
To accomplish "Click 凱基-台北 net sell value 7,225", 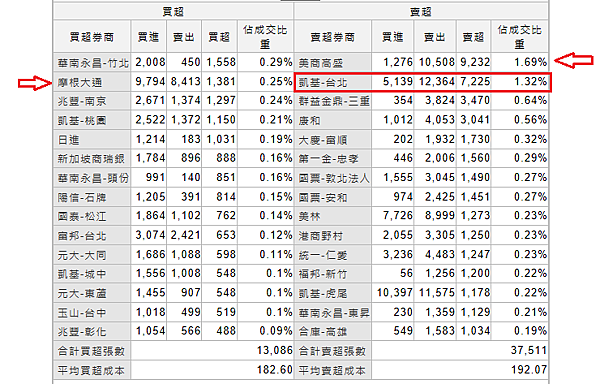I will pos(475,81).
